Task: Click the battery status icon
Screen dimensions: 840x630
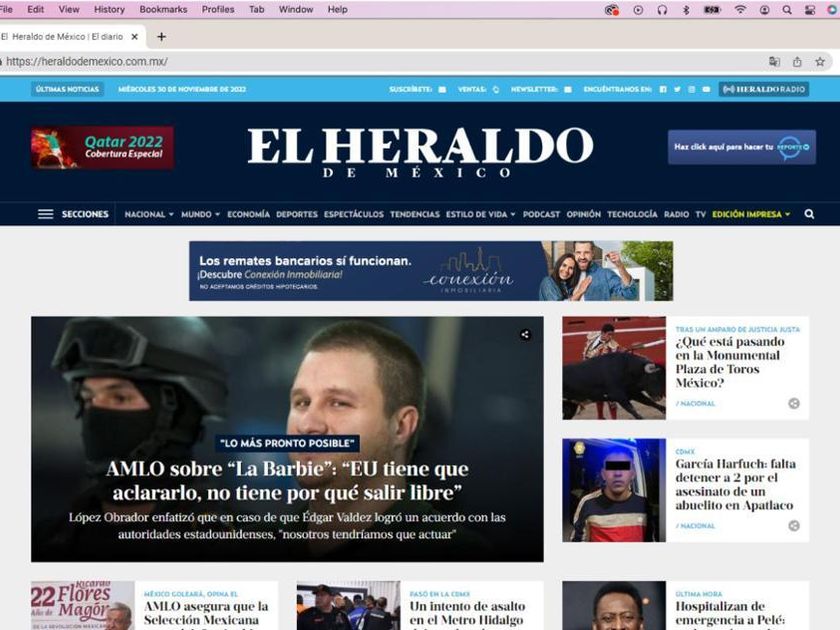Action: 711,10
